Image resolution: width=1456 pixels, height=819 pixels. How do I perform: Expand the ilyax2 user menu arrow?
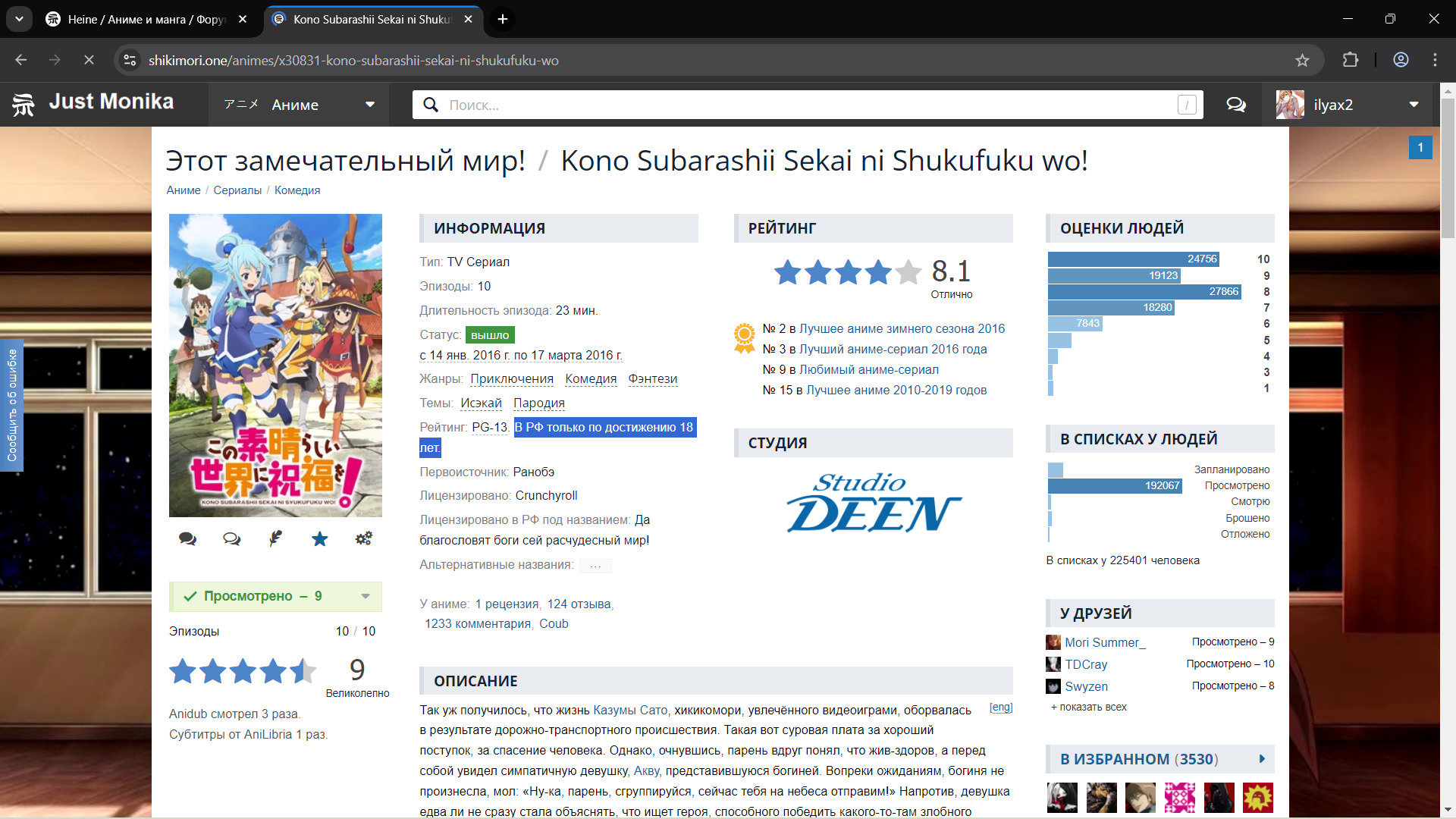coord(1414,105)
